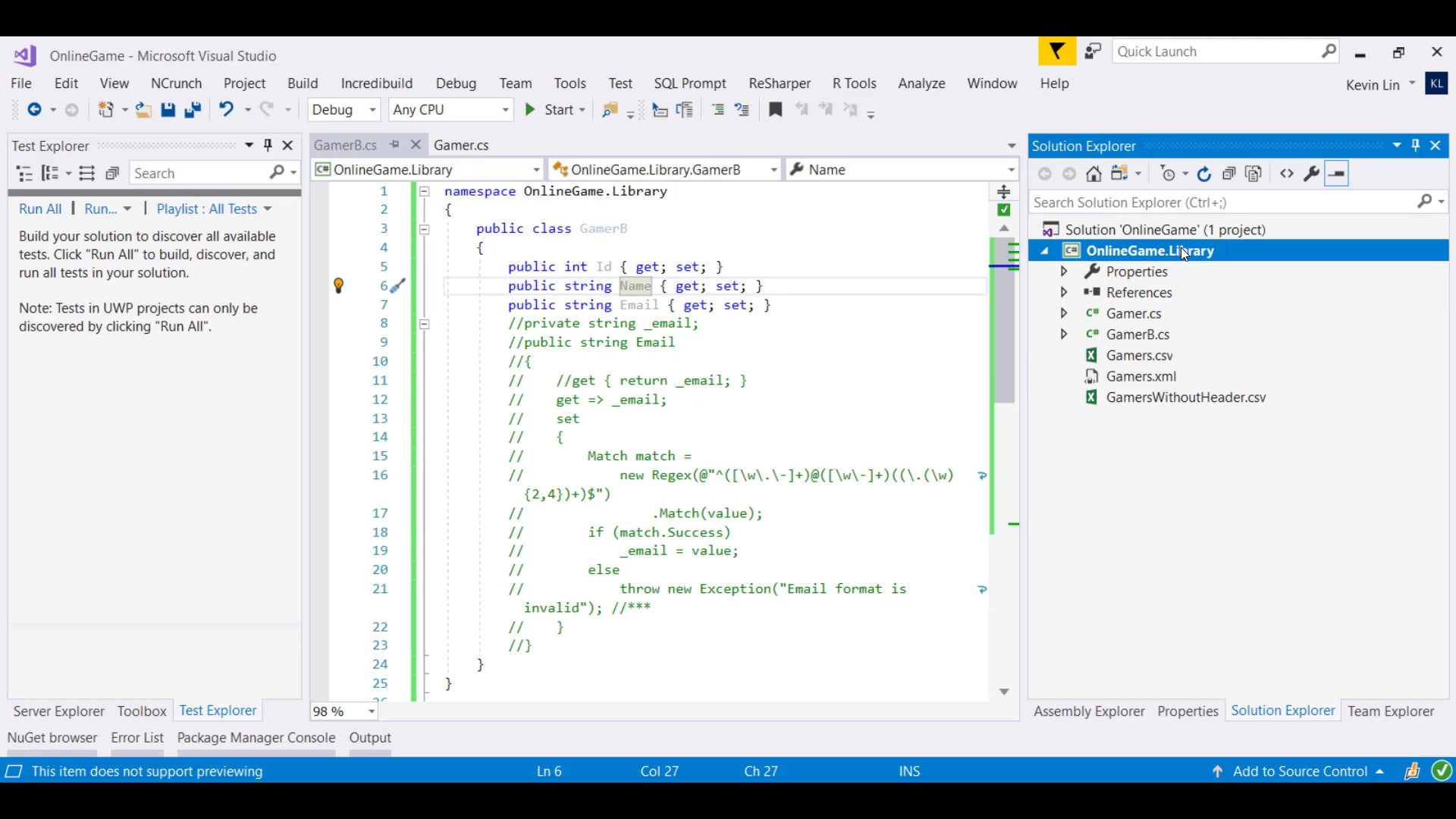Open Solution Explorer Properties wrench icon
Screen dimensions: 1456x819
[x=1311, y=174]
